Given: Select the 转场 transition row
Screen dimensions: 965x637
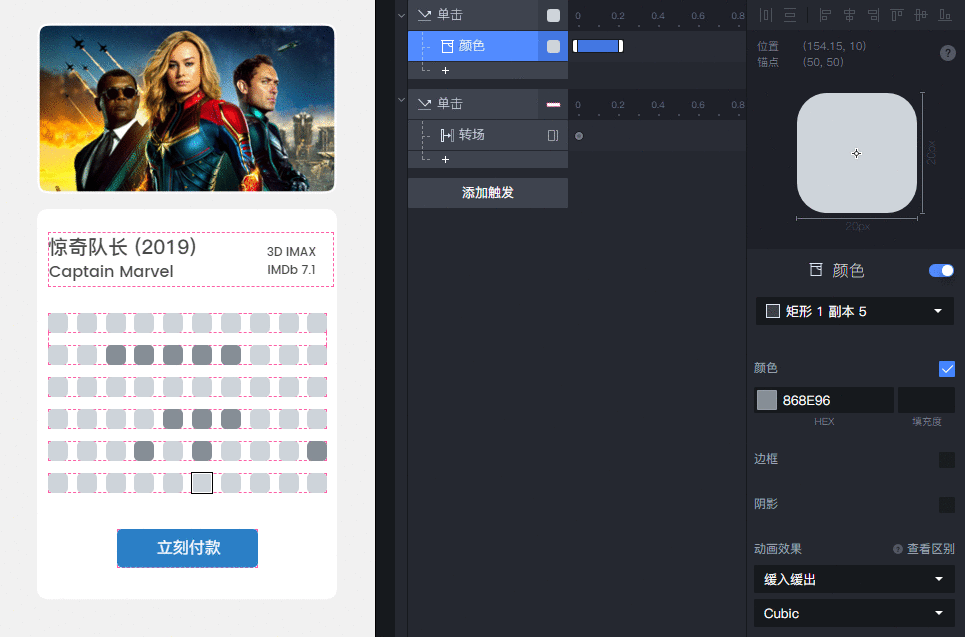Looking at the screenshot, I should (488, 135).
